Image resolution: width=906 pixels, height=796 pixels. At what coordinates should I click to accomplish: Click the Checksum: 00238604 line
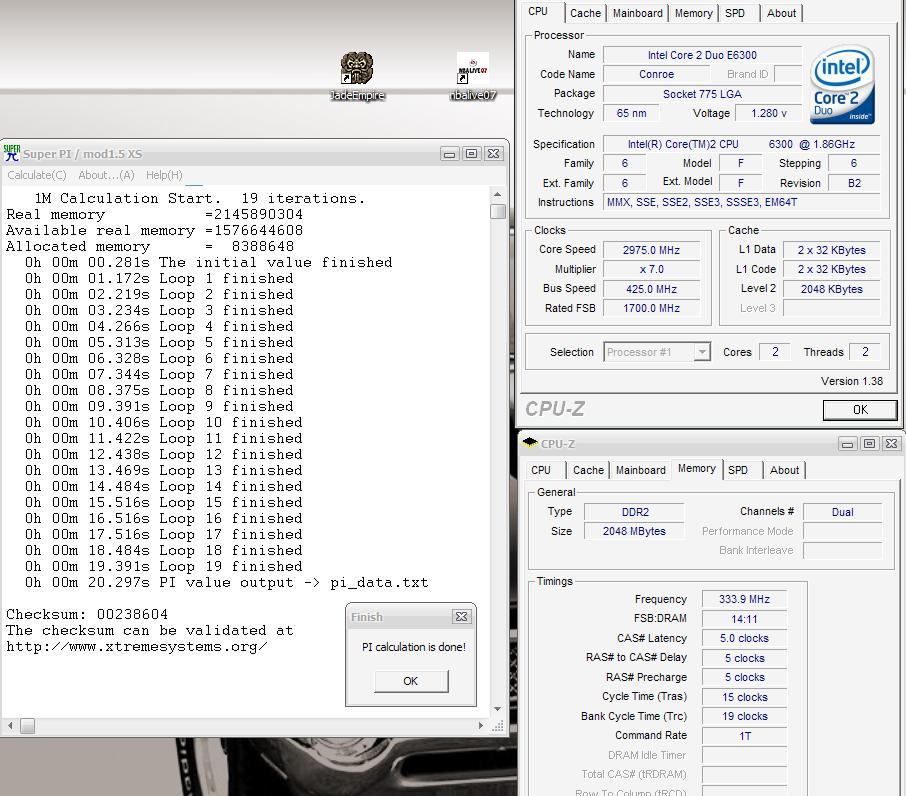87,614
